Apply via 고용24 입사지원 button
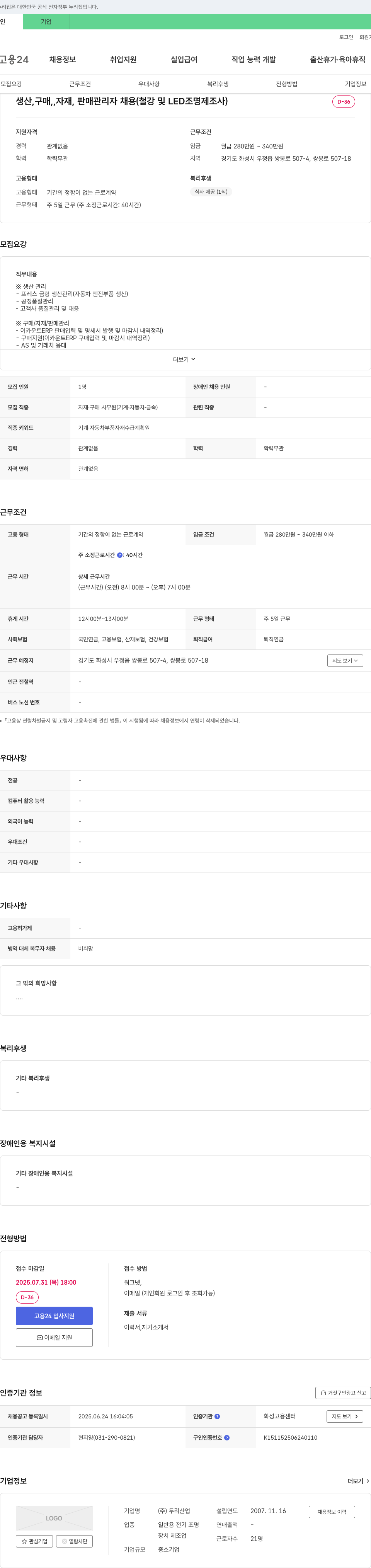371x1568 pixels. click(54, 1316)
